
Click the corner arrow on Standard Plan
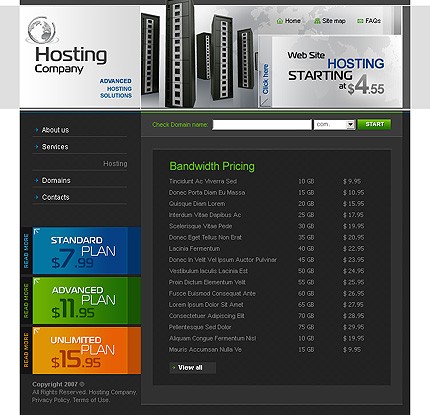pos(37,231)
